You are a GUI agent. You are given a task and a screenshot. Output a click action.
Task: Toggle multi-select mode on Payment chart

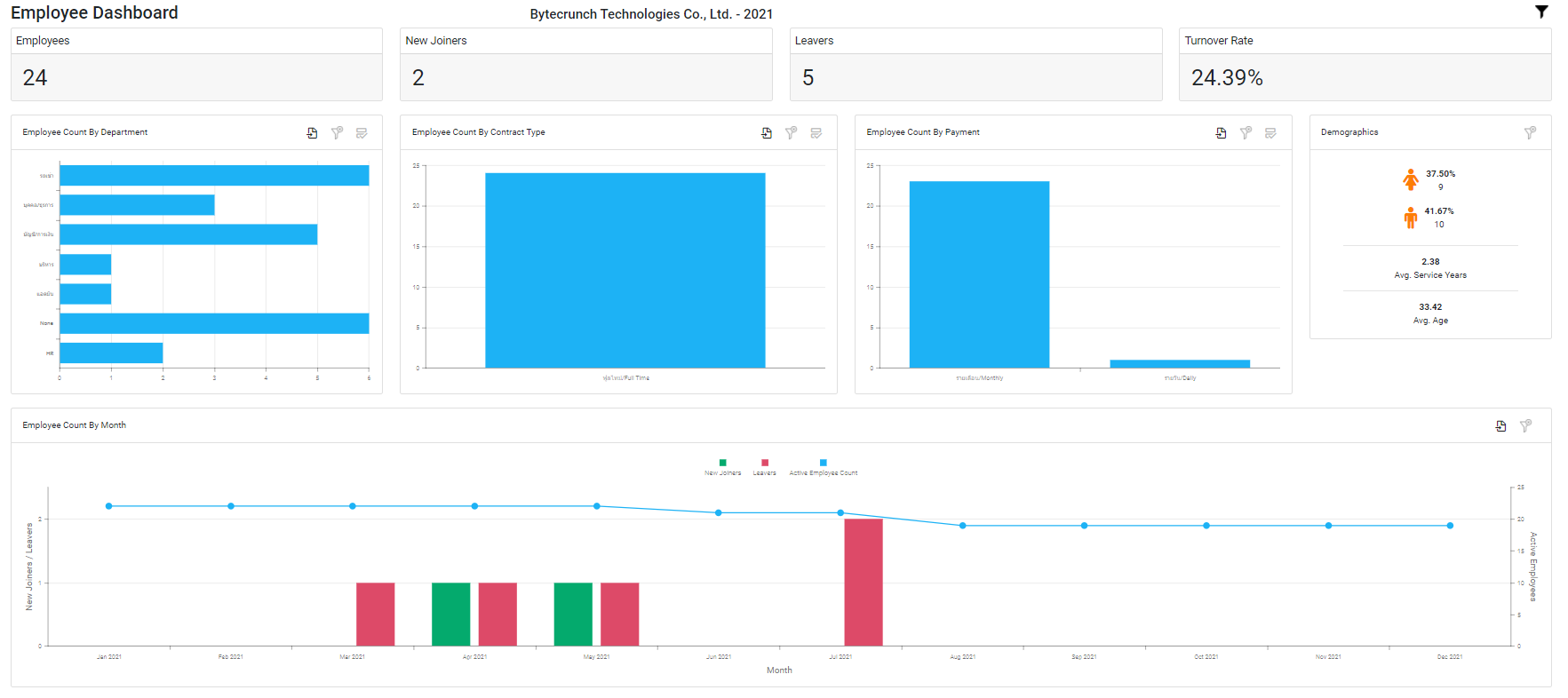coord(1270,133)
